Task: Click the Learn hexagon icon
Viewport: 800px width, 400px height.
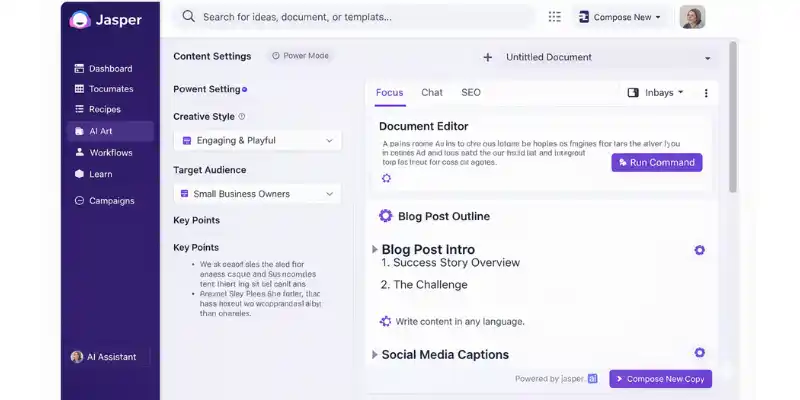Action: [79, 174]
